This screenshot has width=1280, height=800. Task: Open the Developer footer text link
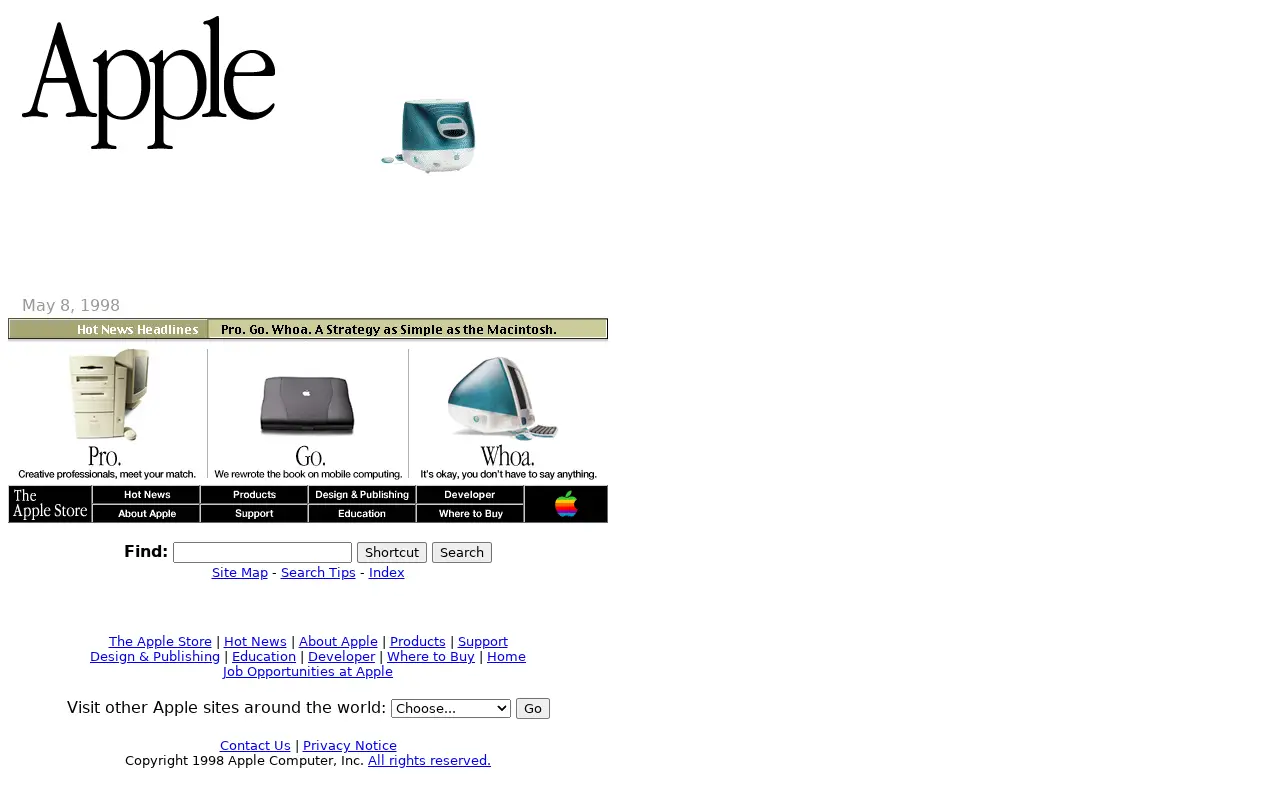point(341,657)
